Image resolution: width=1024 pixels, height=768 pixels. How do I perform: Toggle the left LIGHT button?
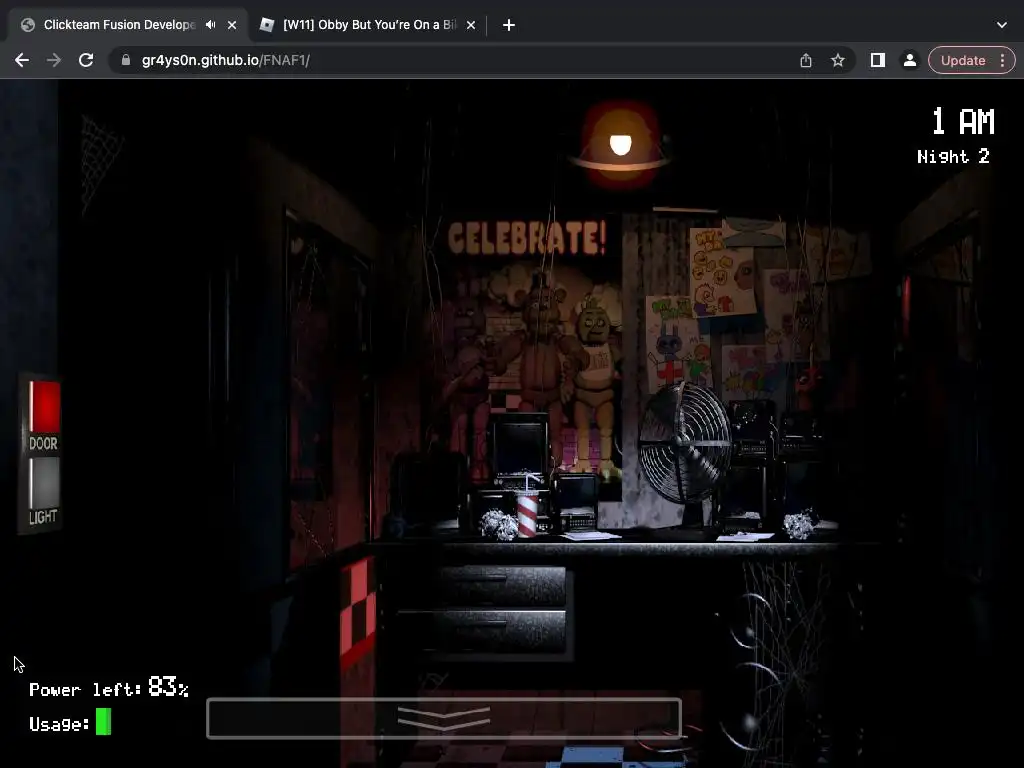[x=44, y=483]
